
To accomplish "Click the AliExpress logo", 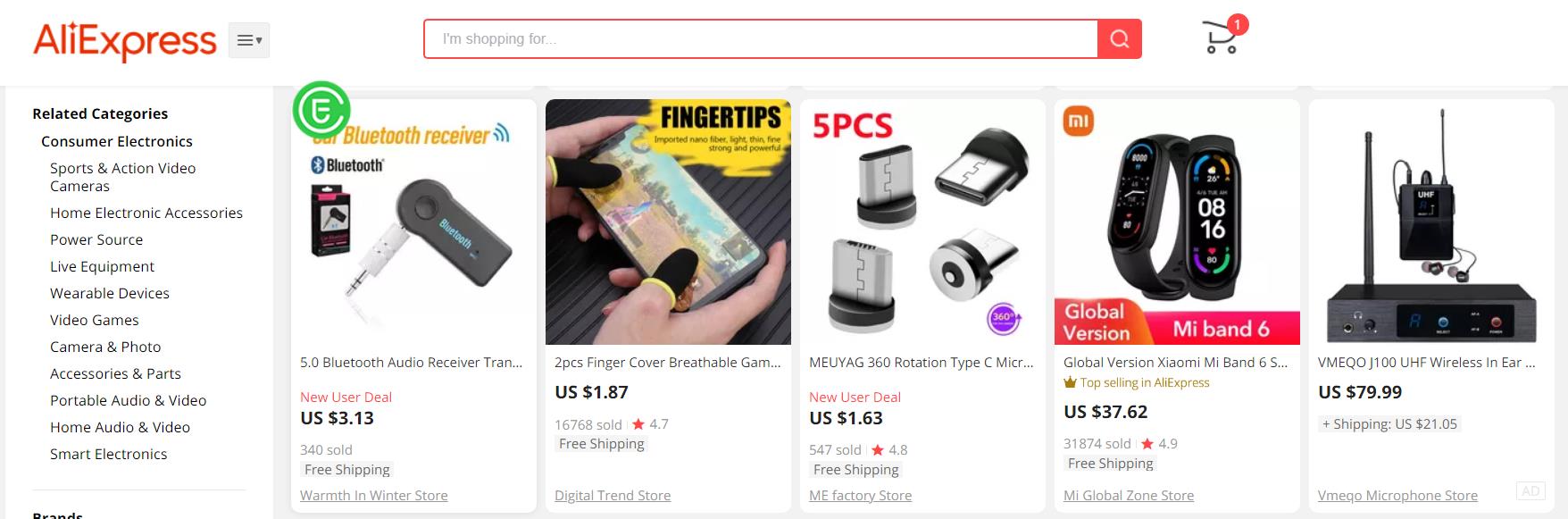I will tap(125, 41).
